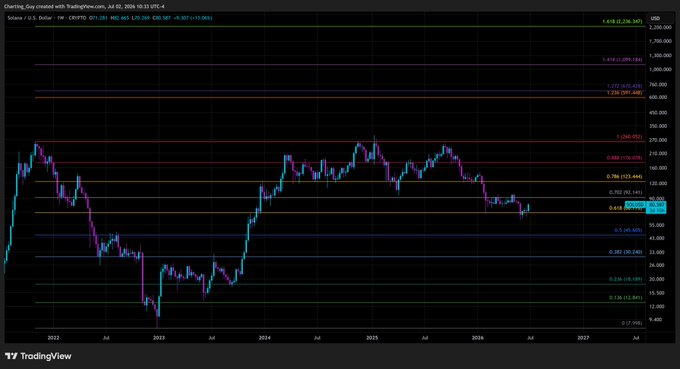Click the 26.000 price axis label
Image resolution: width=680 pixels, height=369 pixels.
coord(657,265)
